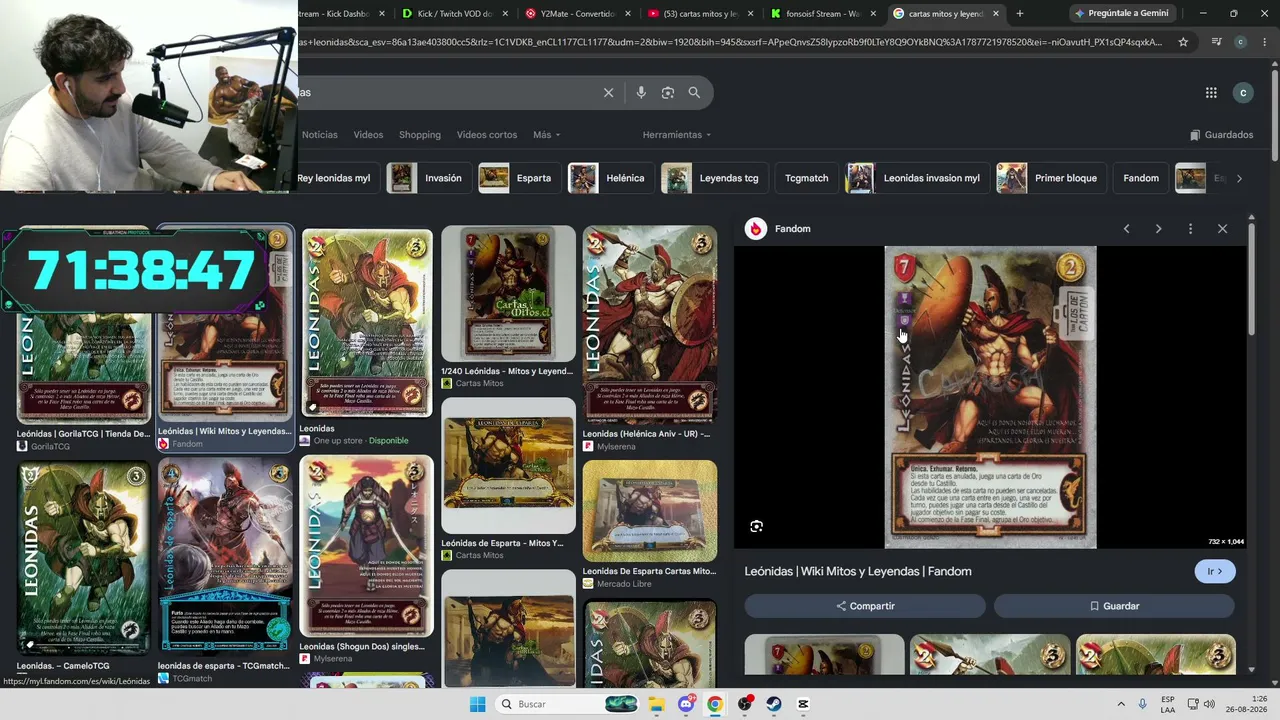Switch to Chrome in the taskbar
Image resolution: width=1280 pixels, height=720 pixels.
pos(715,704)
